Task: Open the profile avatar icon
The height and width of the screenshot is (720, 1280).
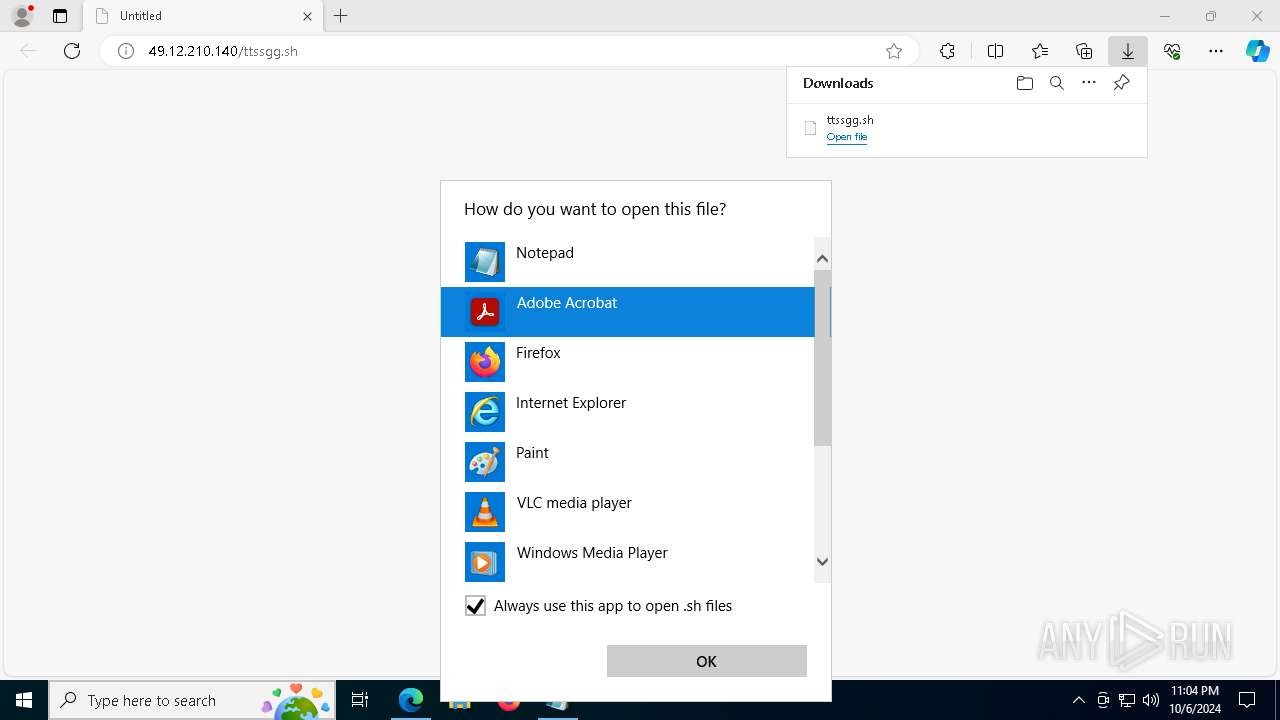Action: pyautogui.click(x=22, y=16)
